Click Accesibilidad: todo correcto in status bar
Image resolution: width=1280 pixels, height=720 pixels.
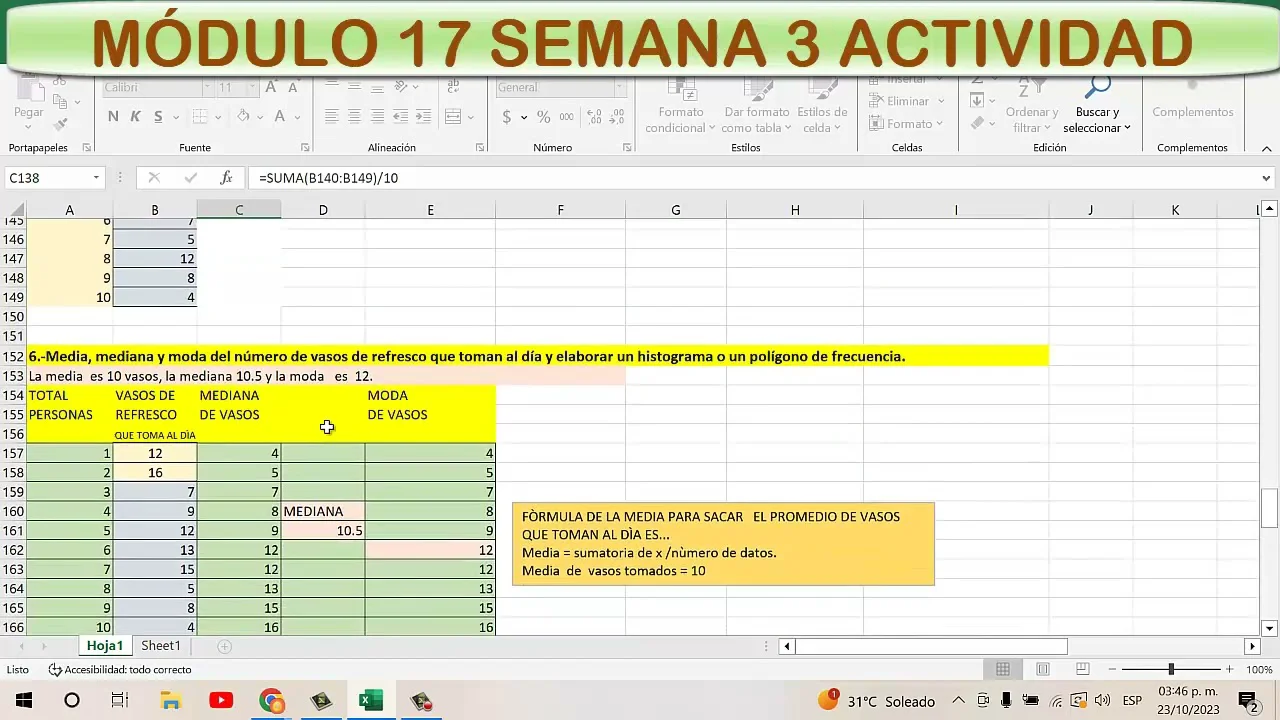(x=120, y=670)
